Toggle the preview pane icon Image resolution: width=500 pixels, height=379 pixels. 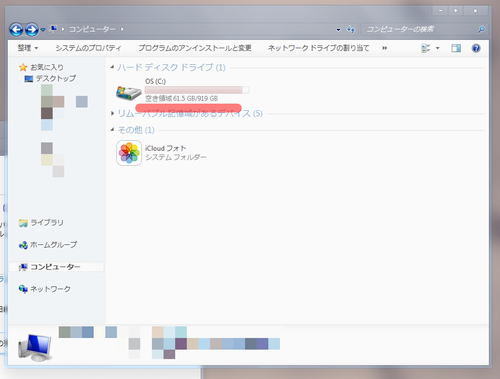point(456,48)
